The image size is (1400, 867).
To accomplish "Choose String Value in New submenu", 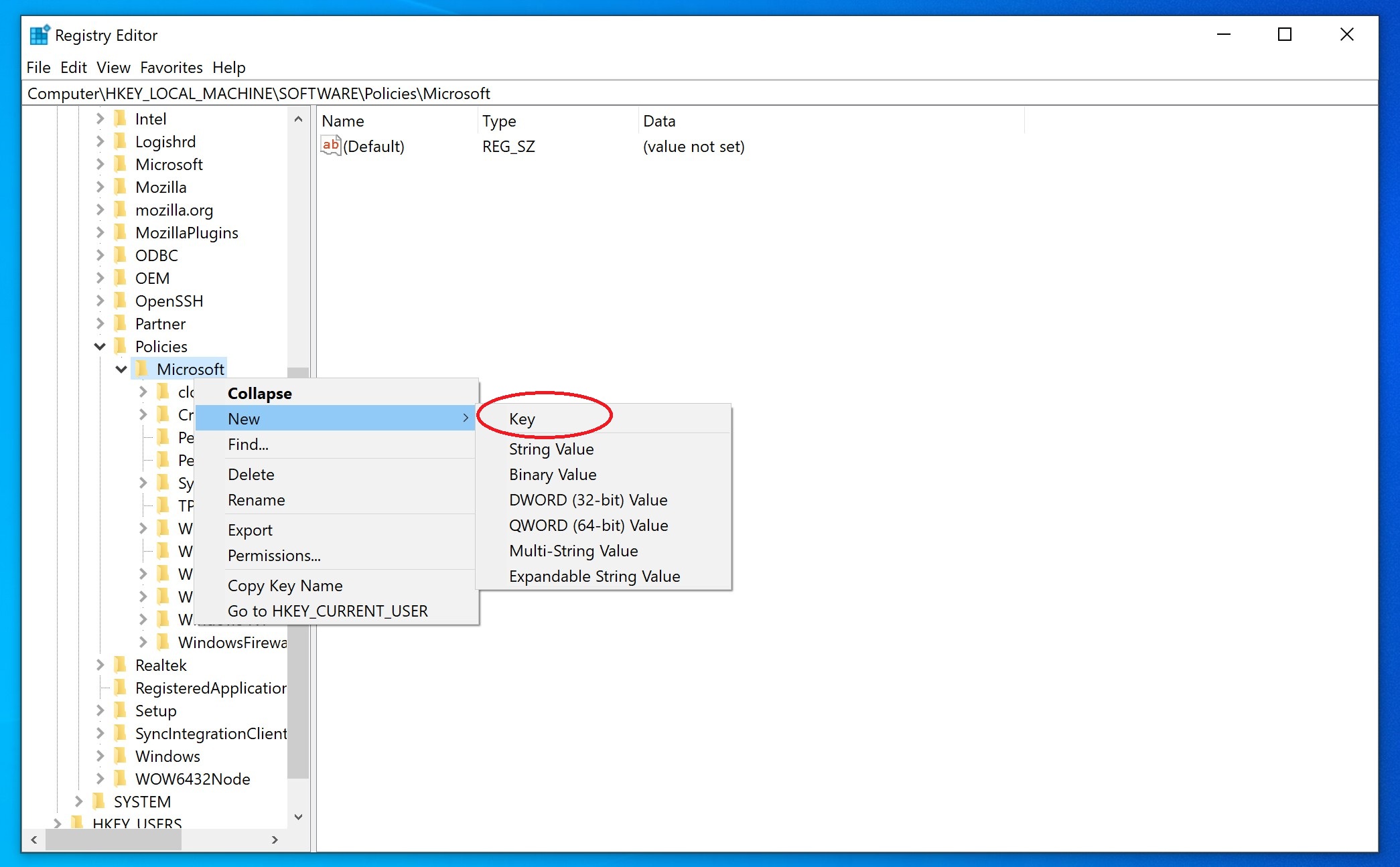I will [x=604, y=449].
